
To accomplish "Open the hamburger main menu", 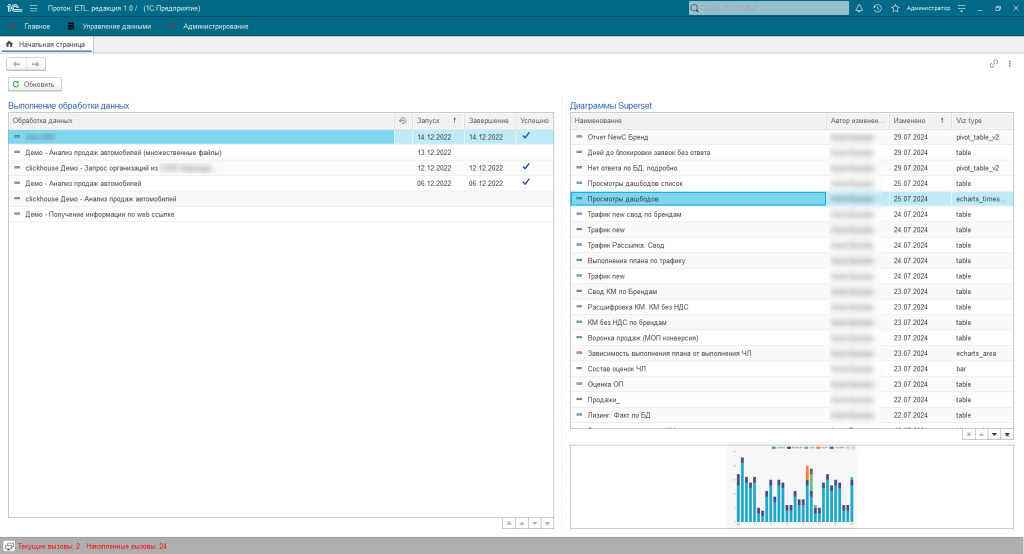I will (x=33, y=8).
